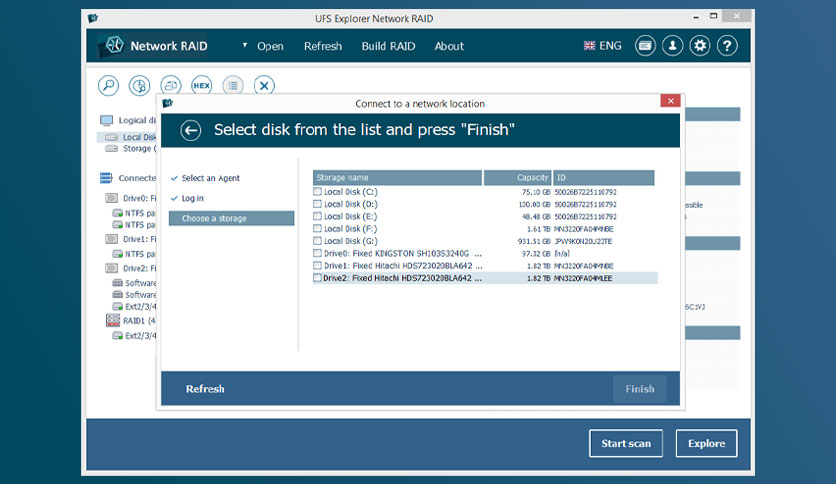Click the Connected storages list icon
Screen dimensions: 836x484
pyautogui.click(x=106, y=178)
